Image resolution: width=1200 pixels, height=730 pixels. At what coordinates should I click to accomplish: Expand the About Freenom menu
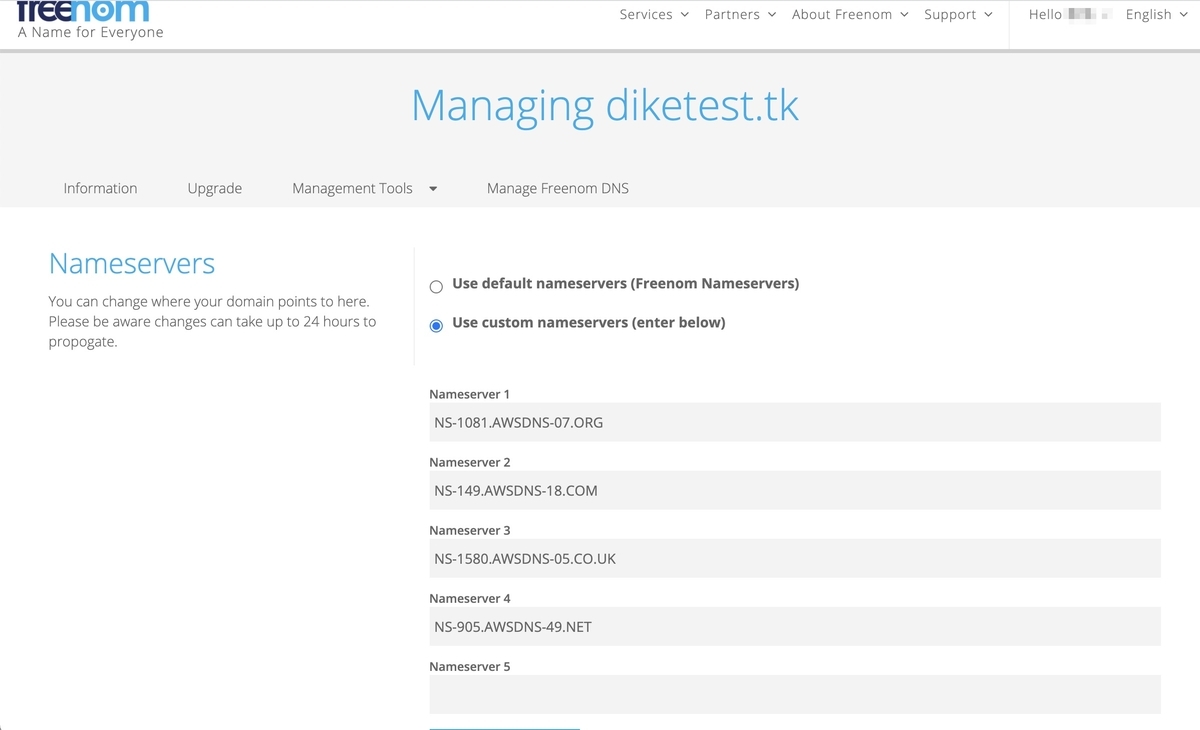tap(850, 14)
